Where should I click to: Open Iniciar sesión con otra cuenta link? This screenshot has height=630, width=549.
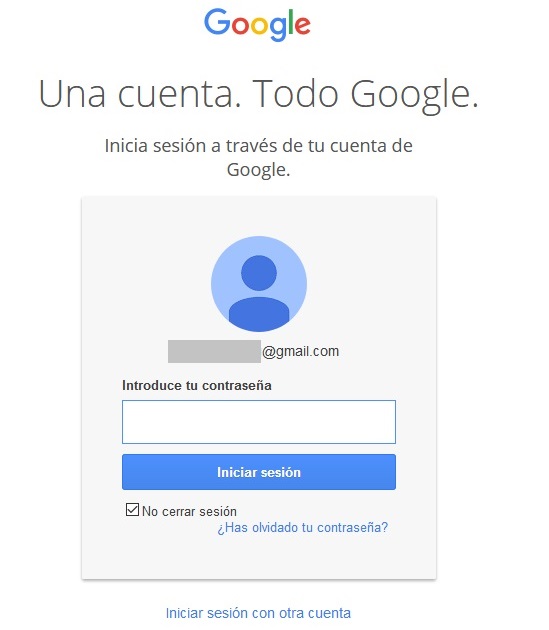[258, 613]
